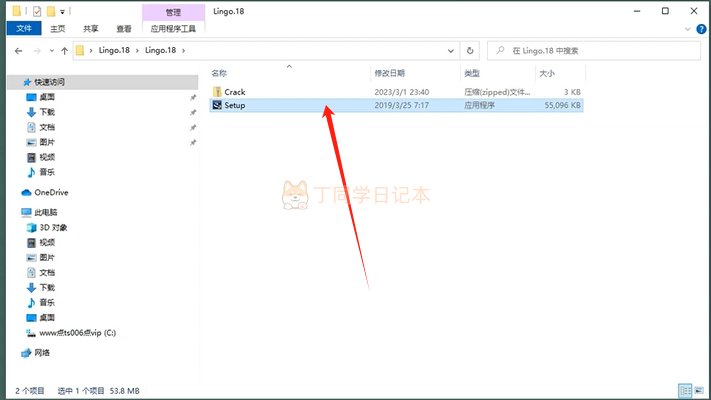Viewport: 711px width, 400px height.
Task: Open the 应用程序工具 ribbon tab
Action: click(x=173, y=29)
